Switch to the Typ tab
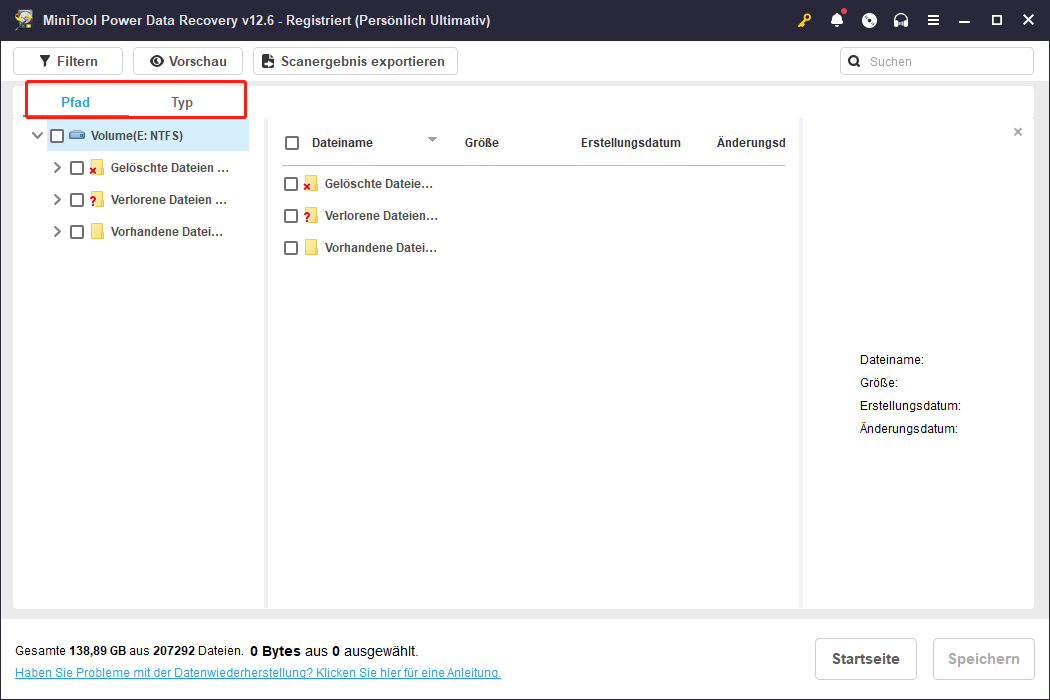 click(x=181, y=102)
